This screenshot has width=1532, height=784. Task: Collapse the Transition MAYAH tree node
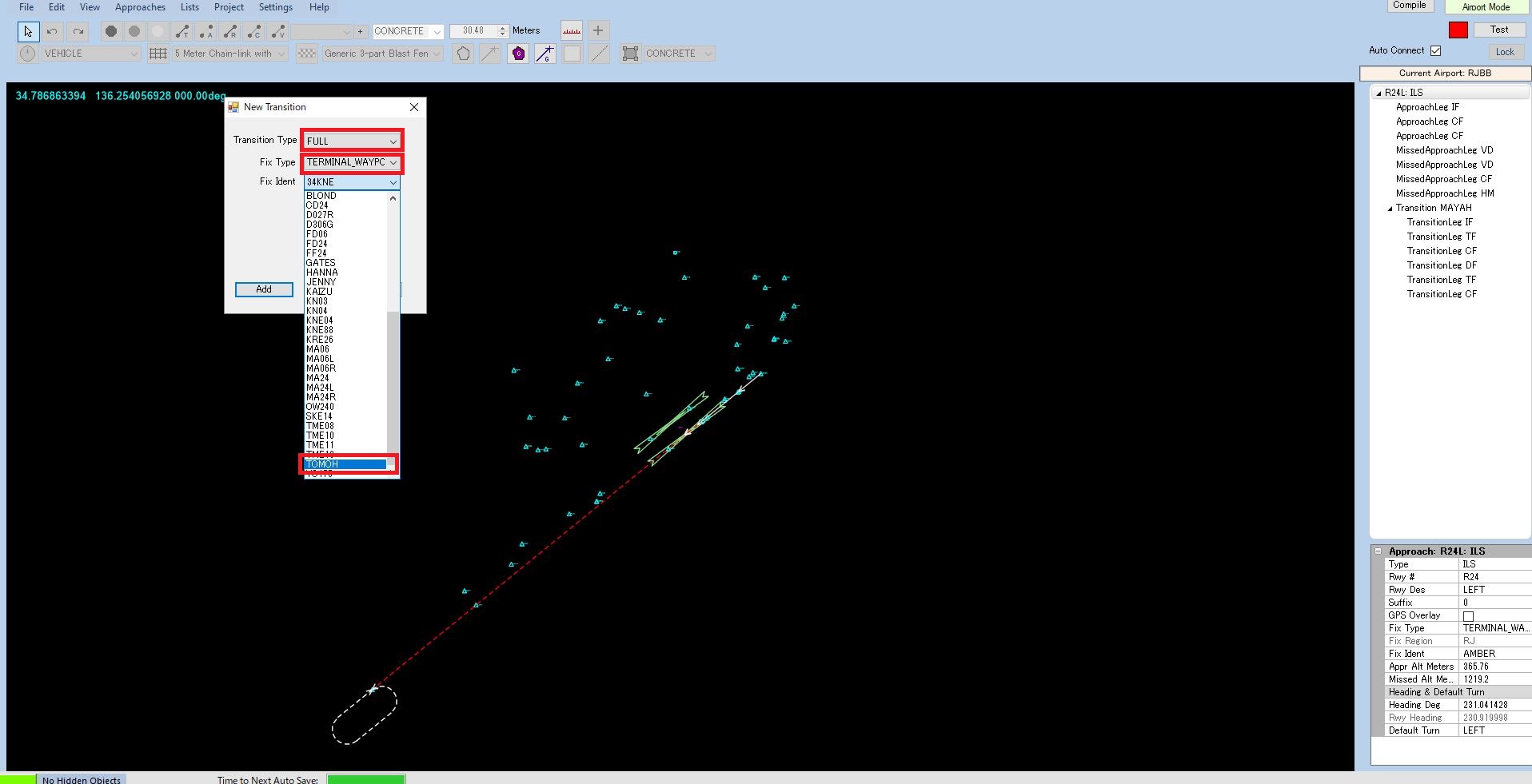1390,208
